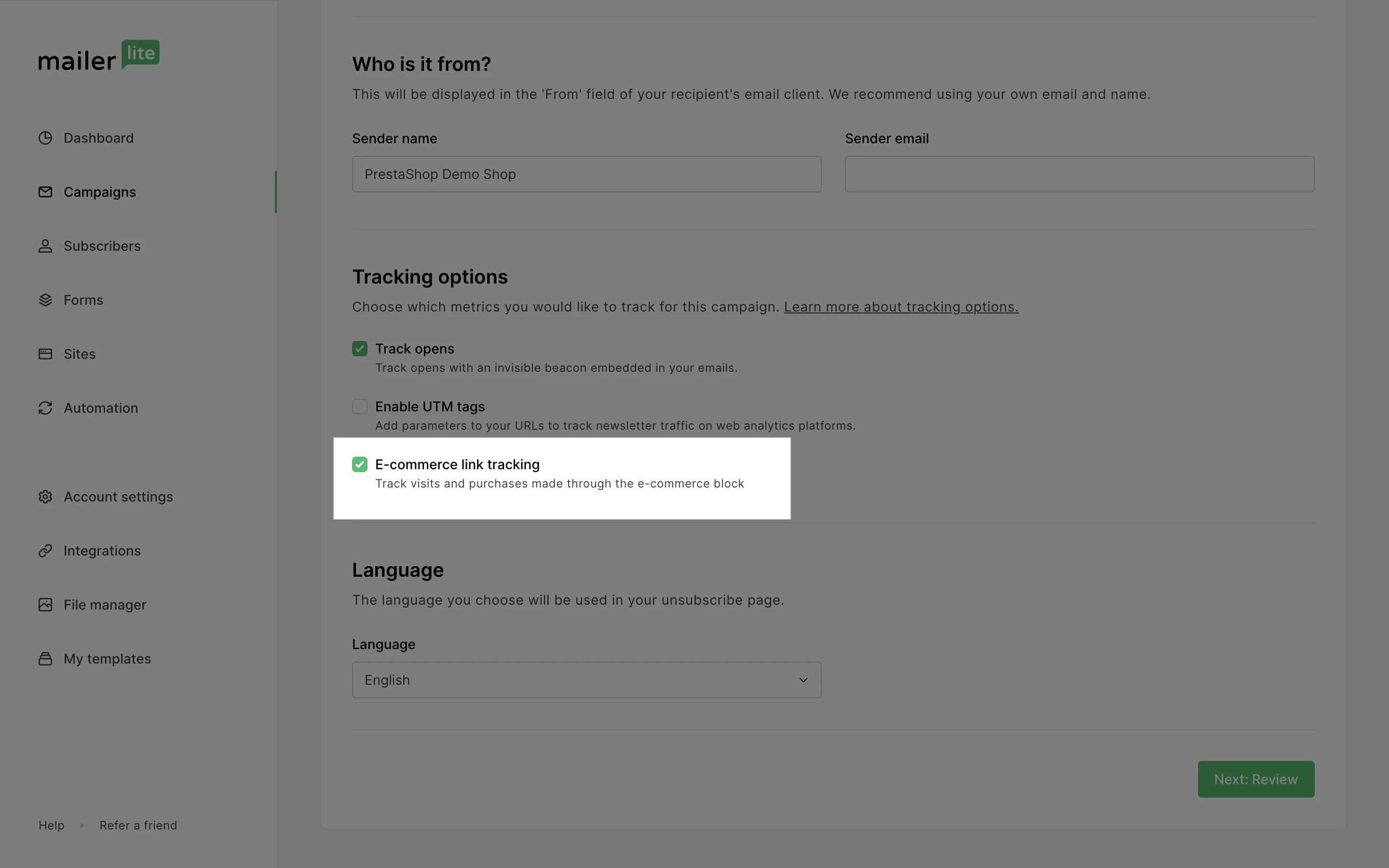Click the Dashboard pie chart icon

[x=45, y=138]
